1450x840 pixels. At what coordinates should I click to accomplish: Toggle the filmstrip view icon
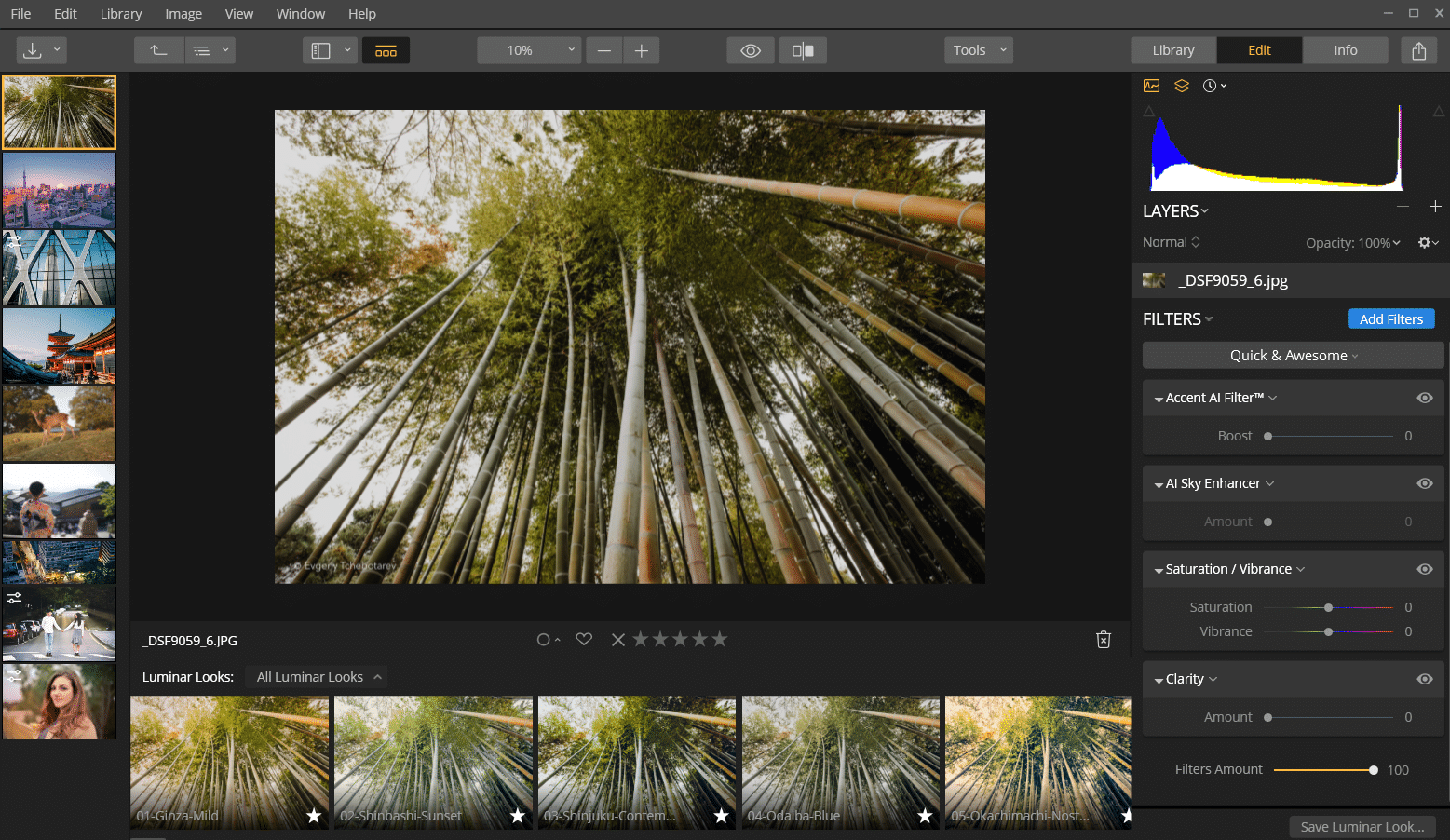point(386,50)
